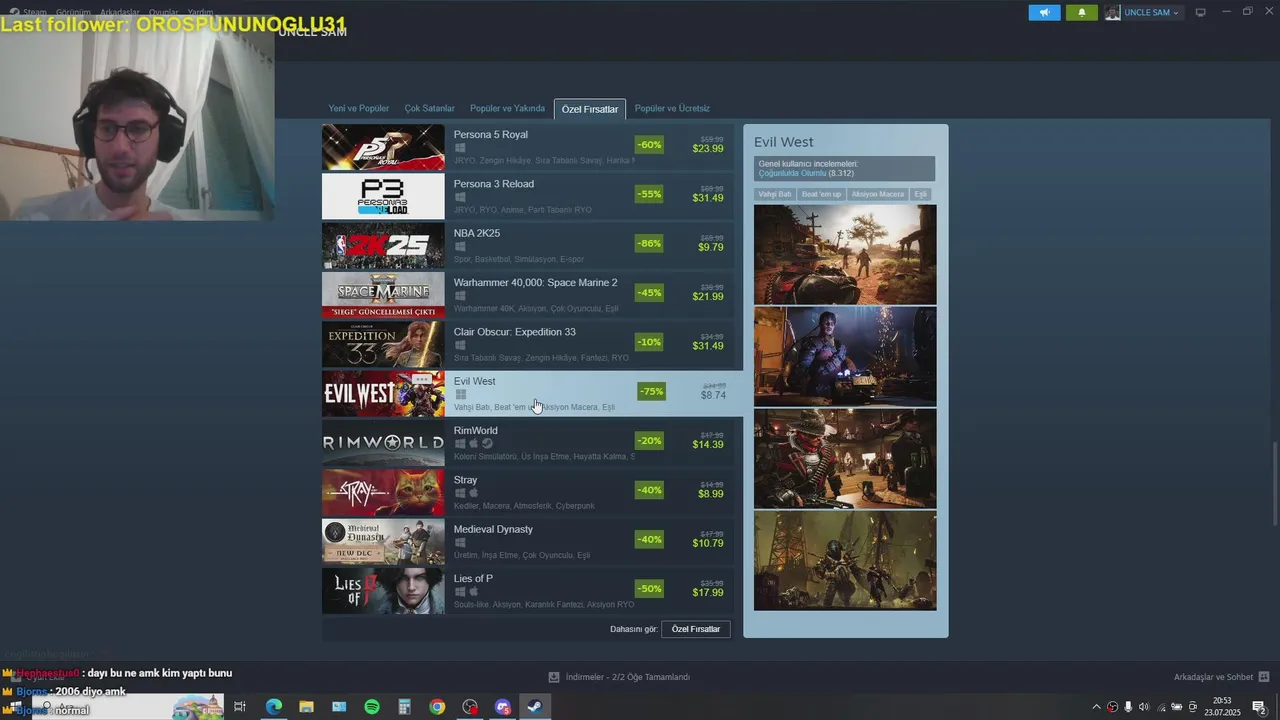This screenshot has height=720, width=1280.
Task: Click the Beat 'em up tag in preview panel
Action: tap(821, 194)
